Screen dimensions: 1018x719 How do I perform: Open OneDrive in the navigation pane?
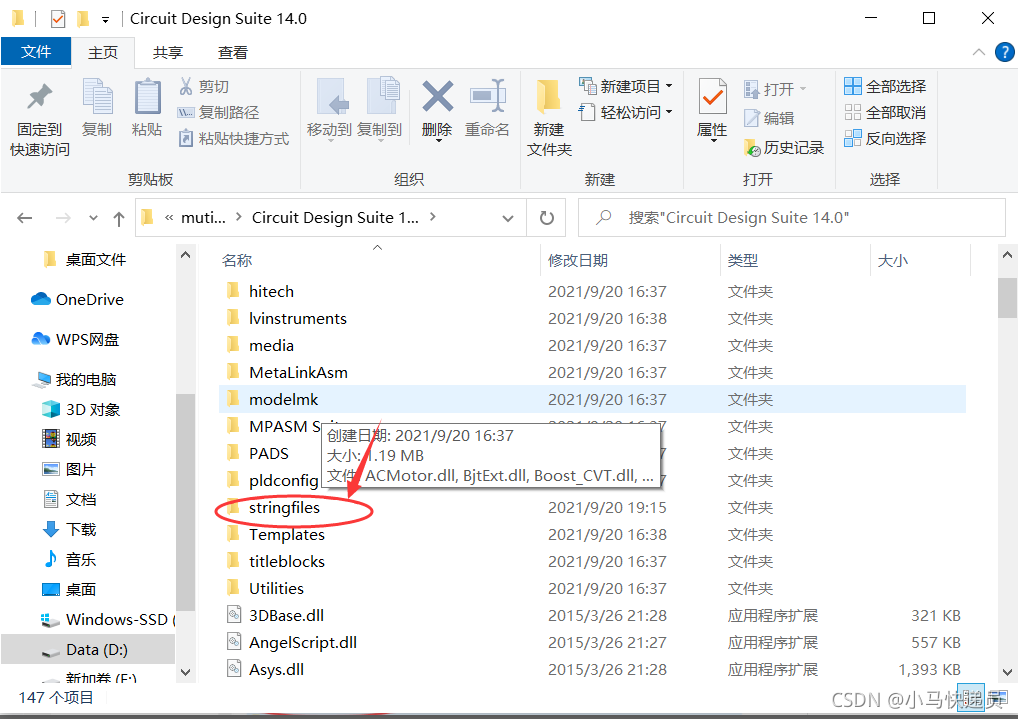tap(77, 299)
